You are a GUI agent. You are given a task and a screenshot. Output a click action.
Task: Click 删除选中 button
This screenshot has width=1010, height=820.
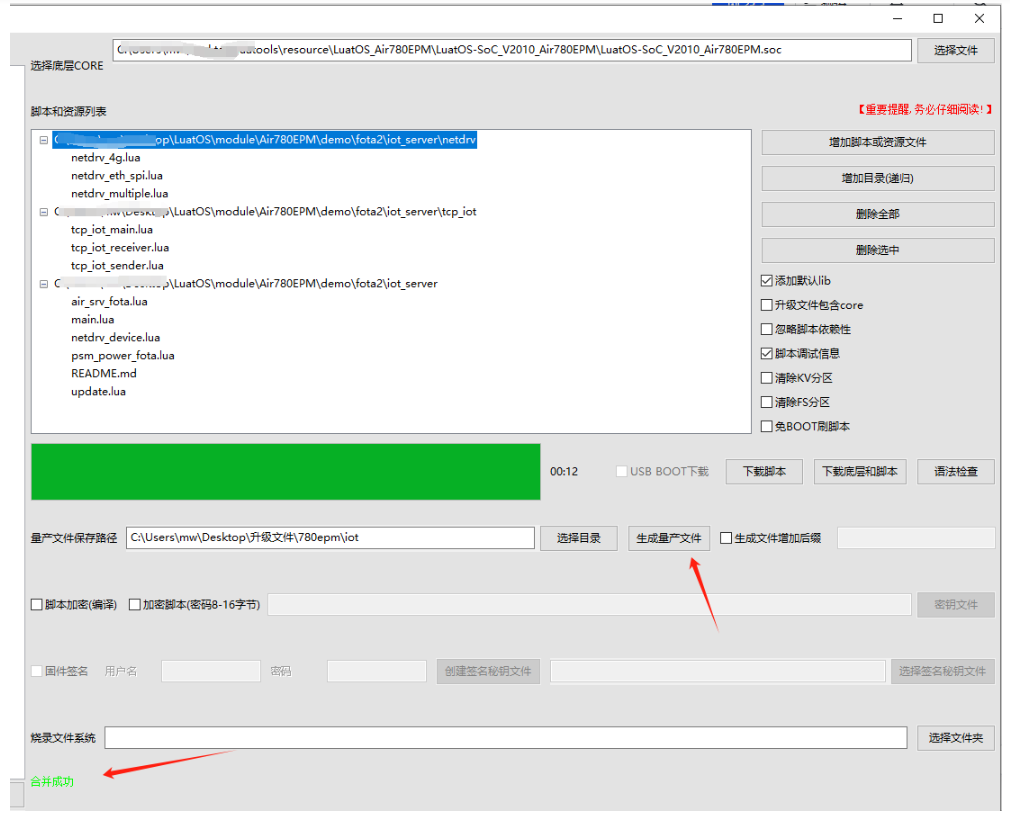[877, 250]
